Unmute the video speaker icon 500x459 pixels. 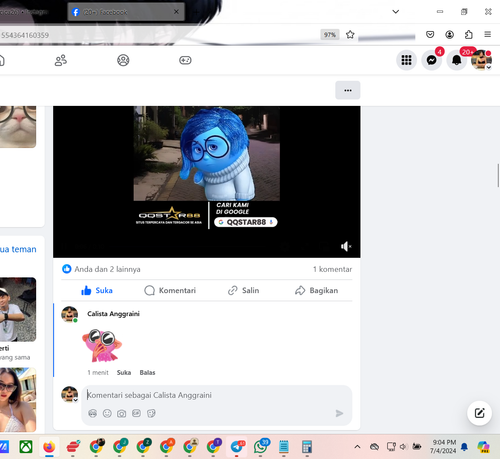point(346,246)
